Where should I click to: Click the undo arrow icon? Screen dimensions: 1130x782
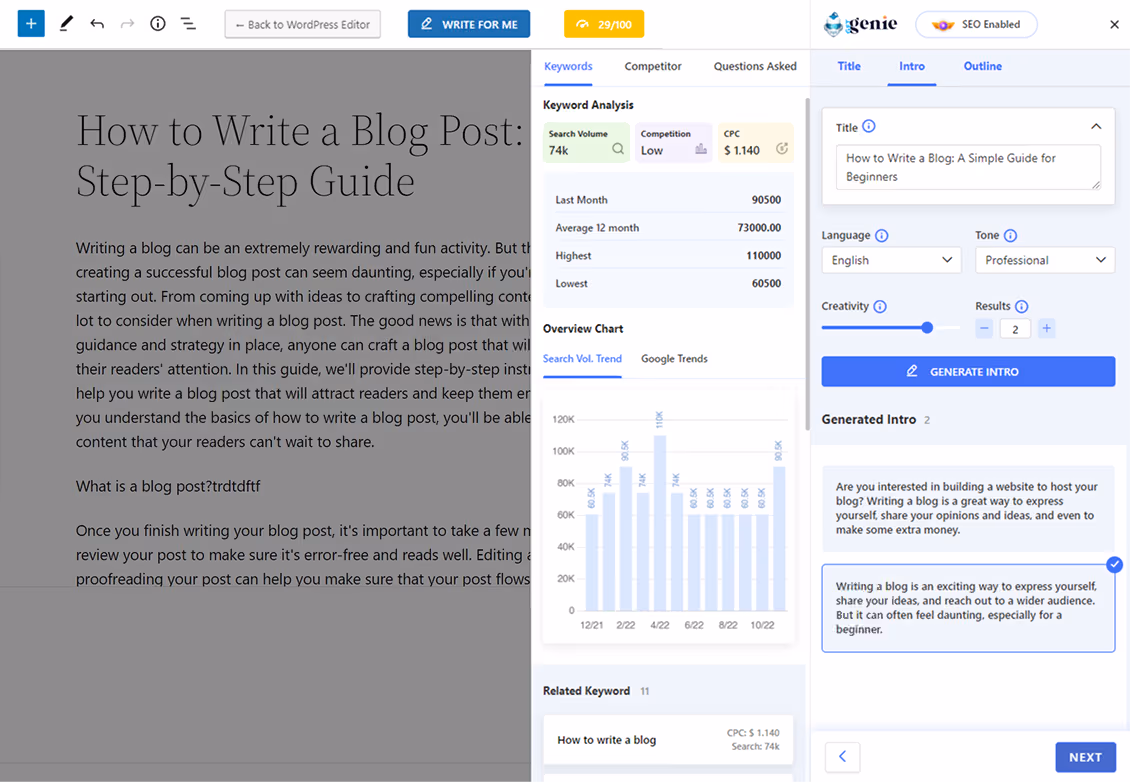tap(97, 24)
